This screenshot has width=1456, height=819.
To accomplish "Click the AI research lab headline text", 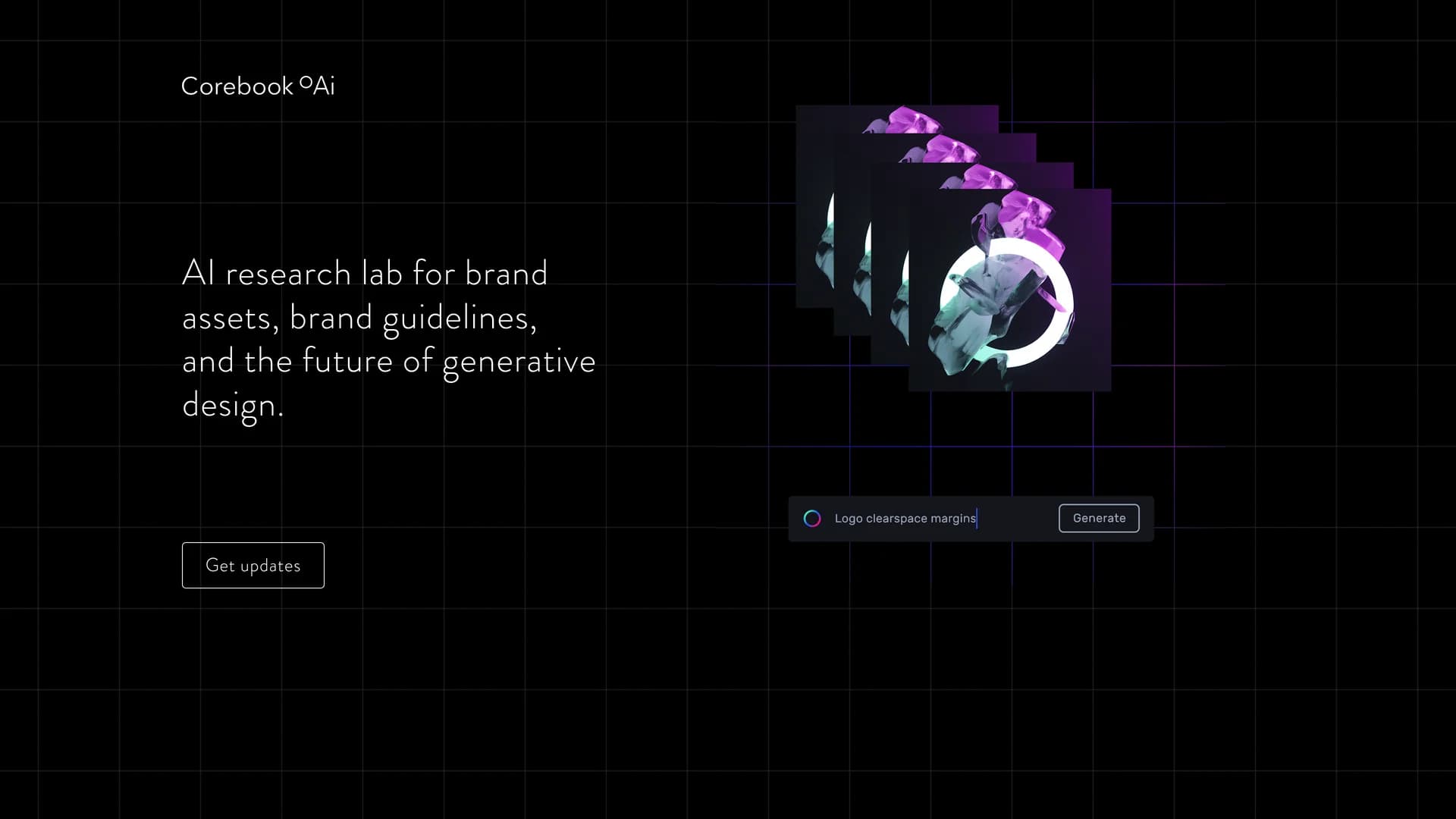I will click(x=389, y=339).
